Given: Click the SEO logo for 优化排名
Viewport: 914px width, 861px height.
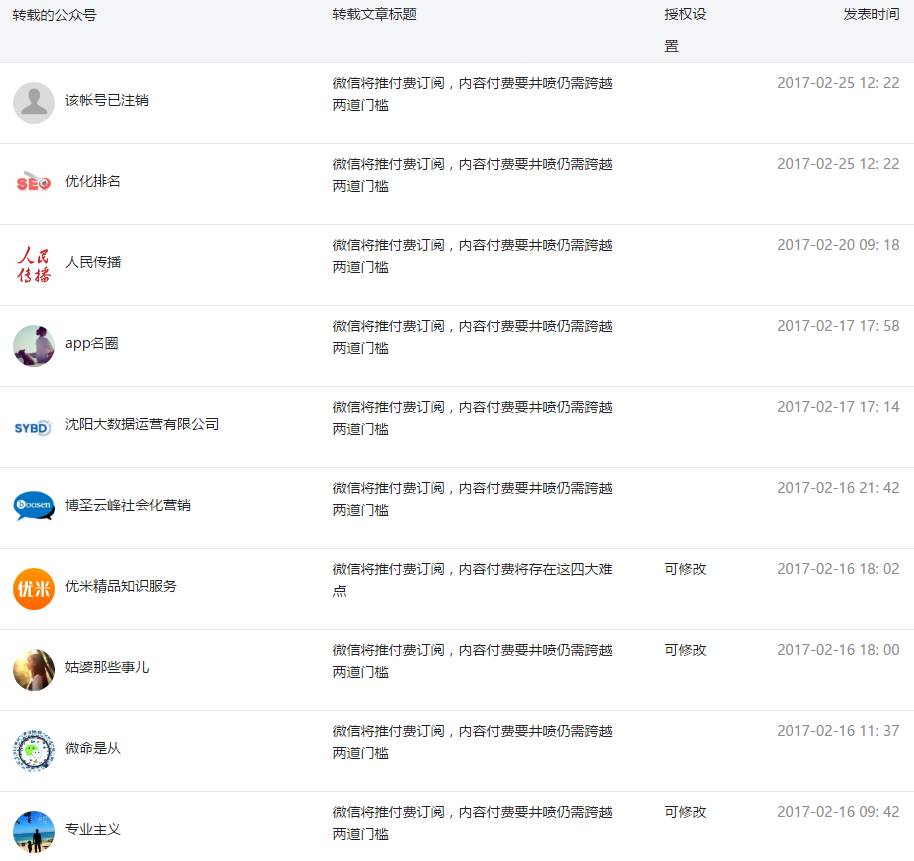Looking at the screenshot, I should [x=34, y=184].
